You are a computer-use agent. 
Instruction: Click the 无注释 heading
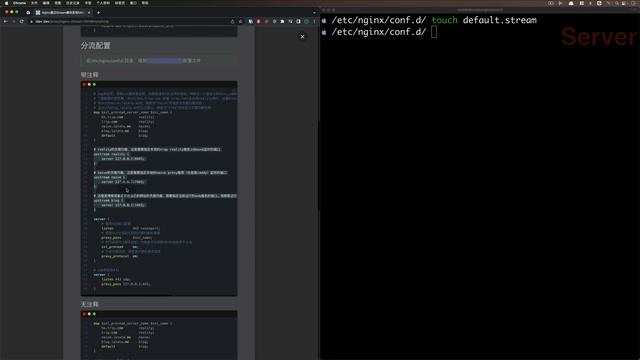(89, 304)
